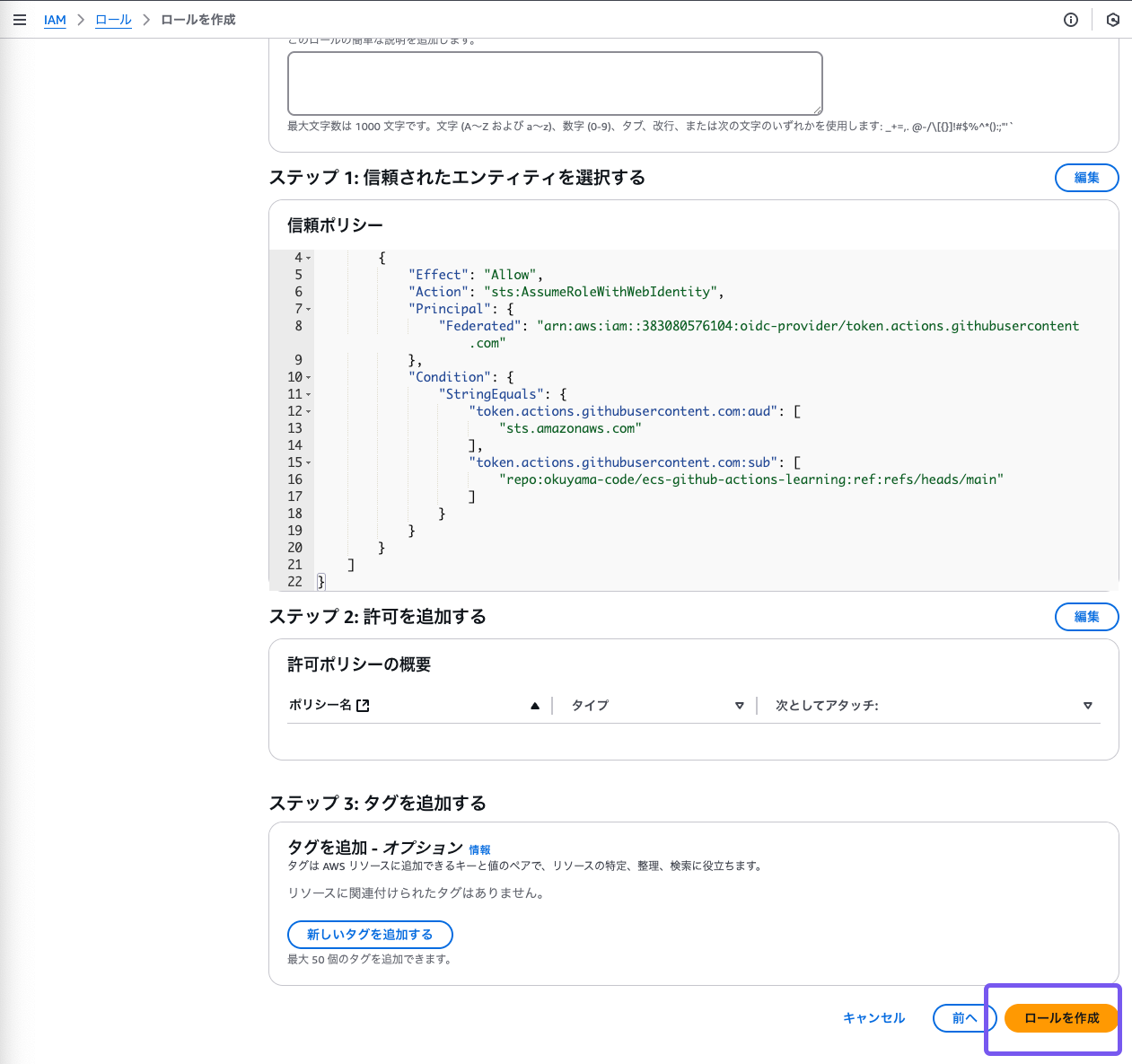The width and height of the screenshot is (1132, 1064).
Task: Sort the タイプ column
Action: point(740,706)
